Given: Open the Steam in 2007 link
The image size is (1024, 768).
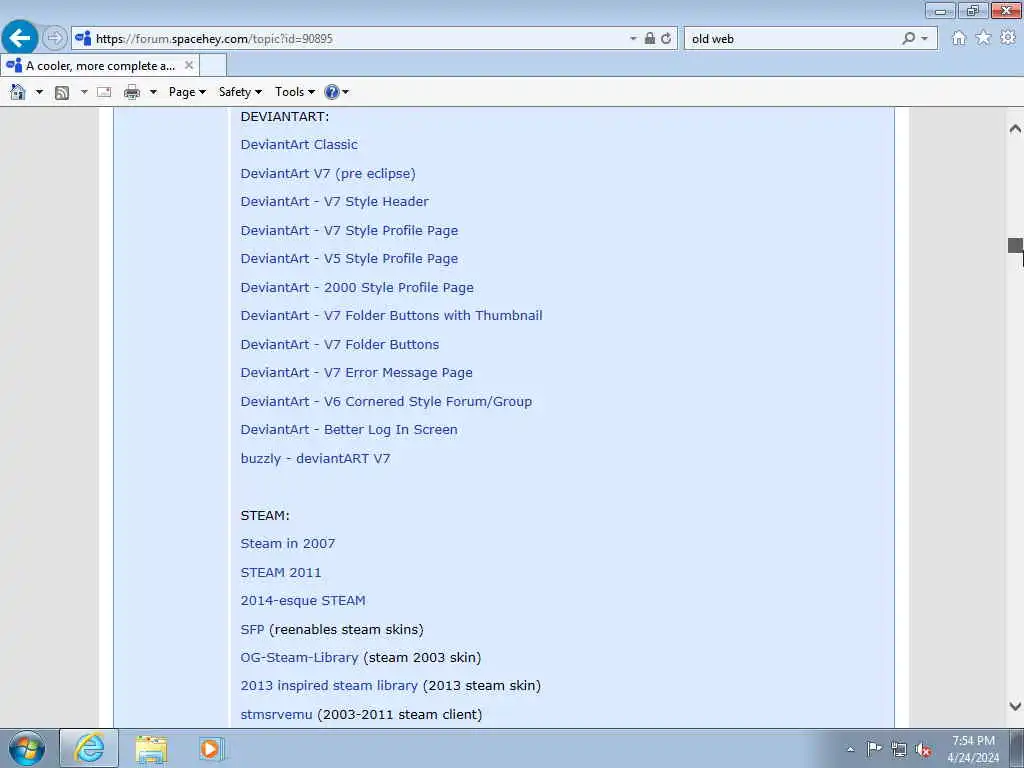Looking at the screenshot, I should 288,543.
